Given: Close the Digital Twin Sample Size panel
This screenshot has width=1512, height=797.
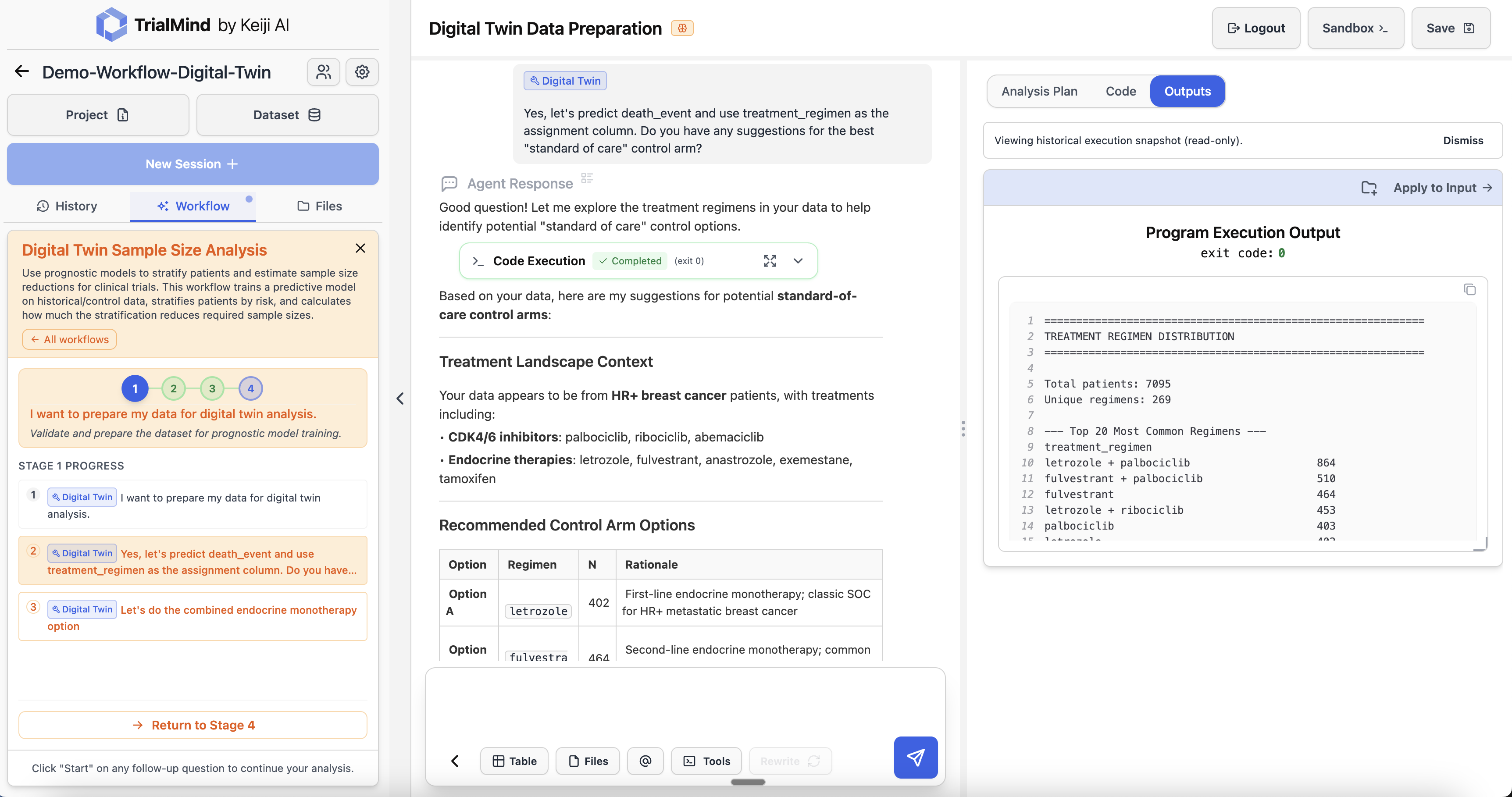Looking at the screenshot, I should pos(360,248).
